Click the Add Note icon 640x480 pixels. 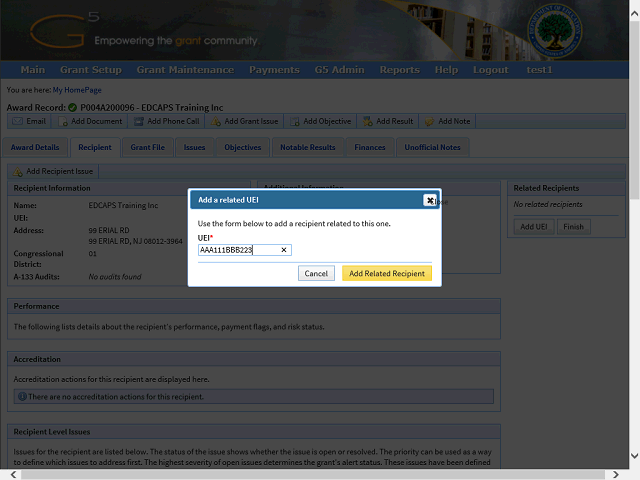click(429, 121)
